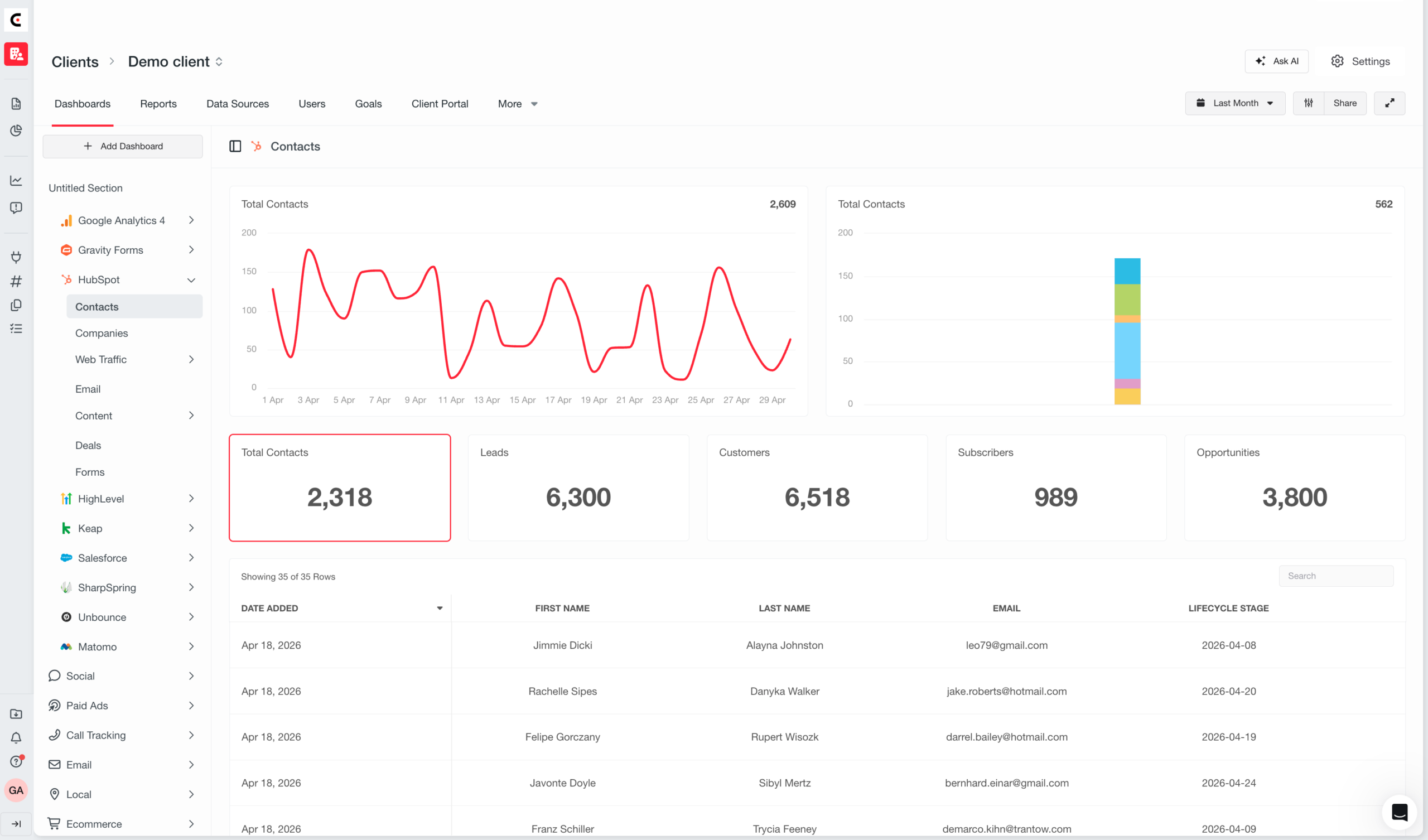Click the light blue segment of stacked bar
Viewport: 1428px width, 840px height.
click(1127, 350)
